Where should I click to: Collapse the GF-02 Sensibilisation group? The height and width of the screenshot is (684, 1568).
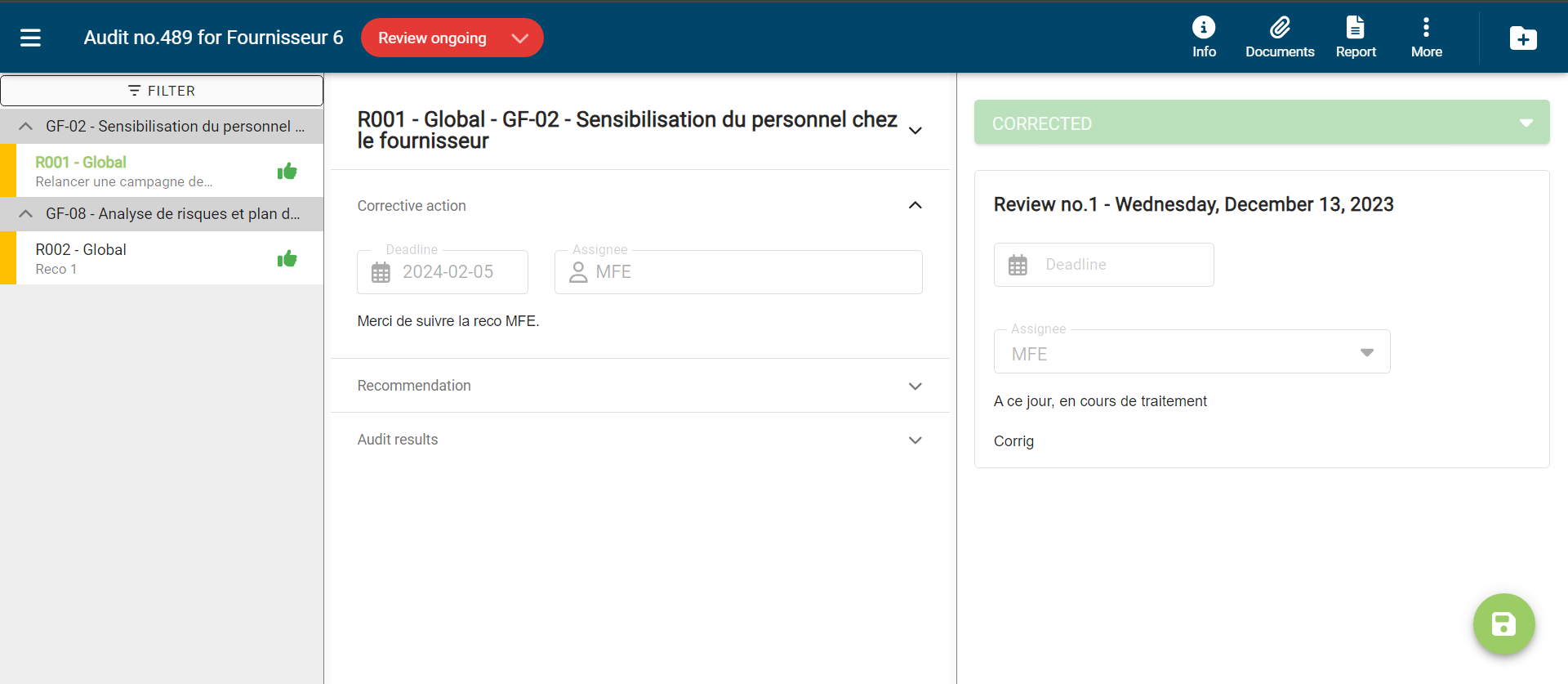(26, 126)
